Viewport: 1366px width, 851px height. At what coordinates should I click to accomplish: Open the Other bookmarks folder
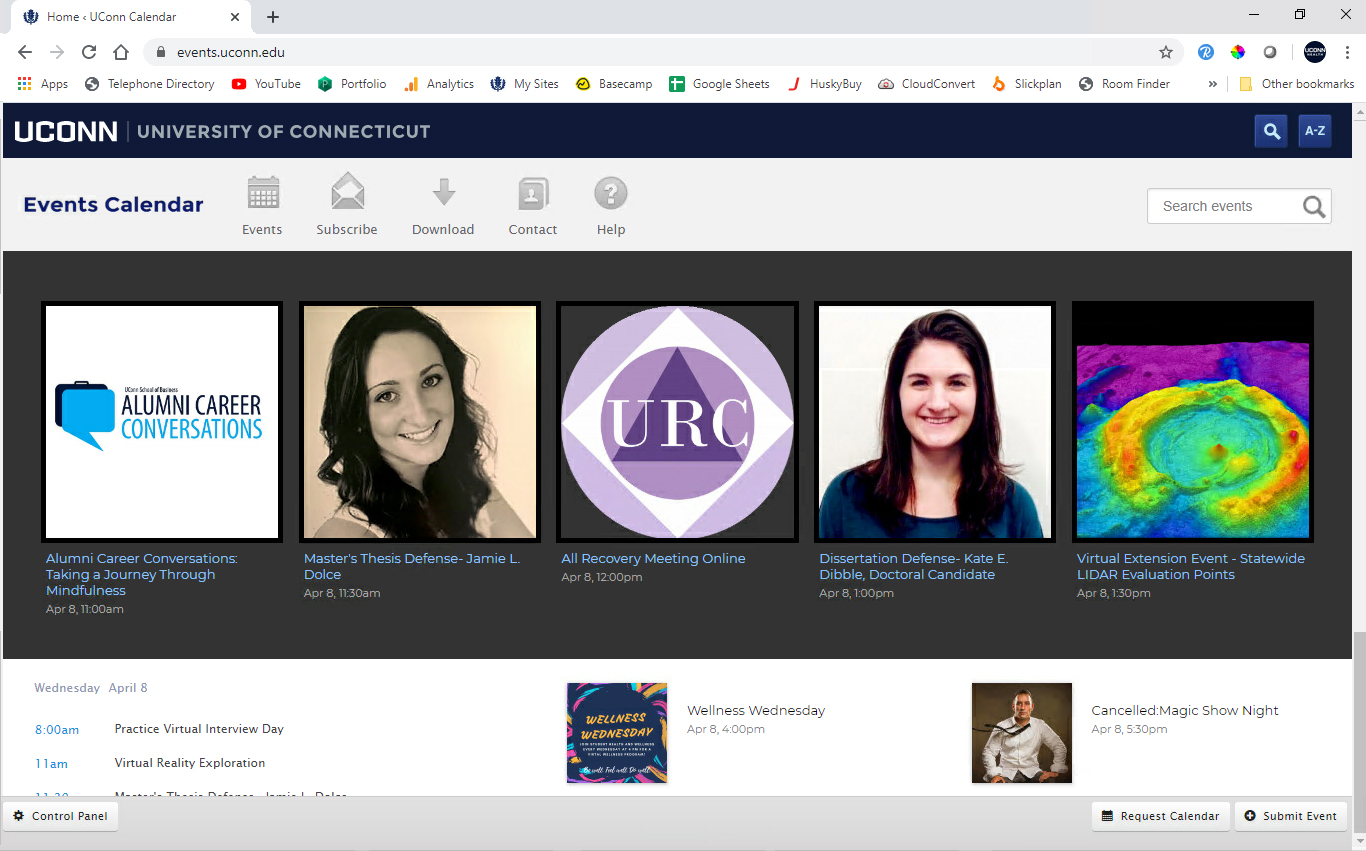pyautogui.click(x=1297, y=84)
